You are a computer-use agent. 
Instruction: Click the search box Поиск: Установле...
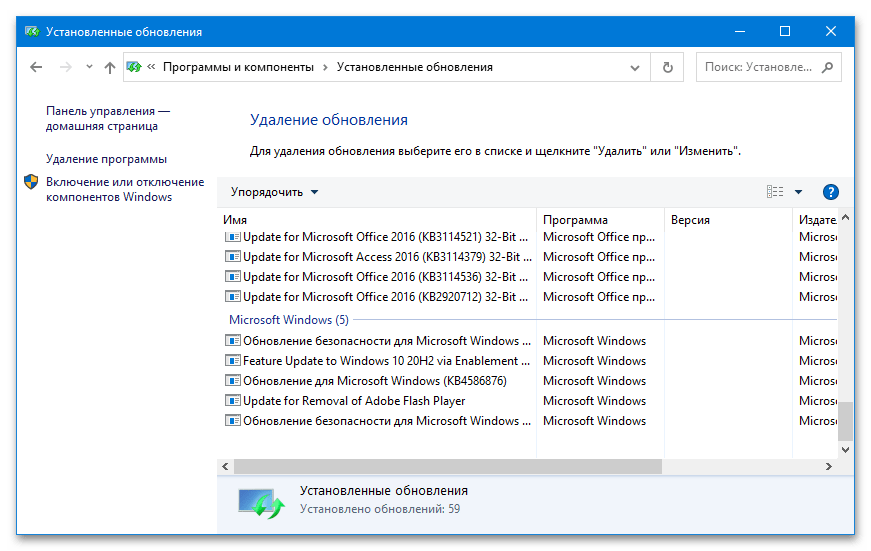point(758,67)
